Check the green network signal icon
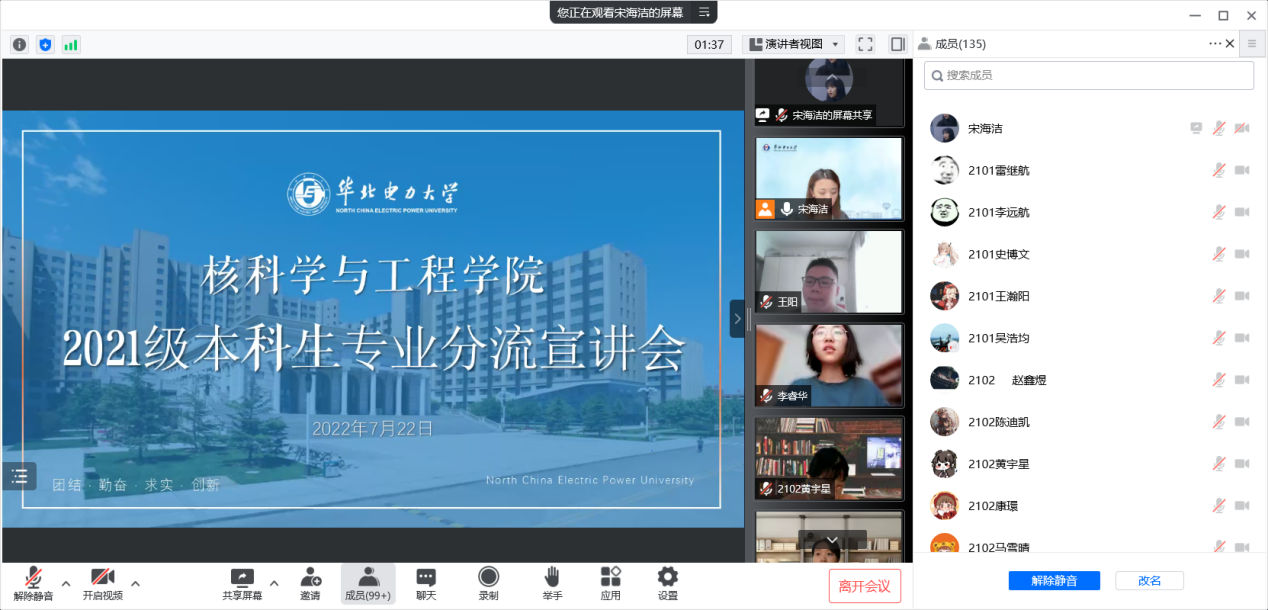This screenshot has width=1268, height=610. pyautogui.click(x=71, y=45)
